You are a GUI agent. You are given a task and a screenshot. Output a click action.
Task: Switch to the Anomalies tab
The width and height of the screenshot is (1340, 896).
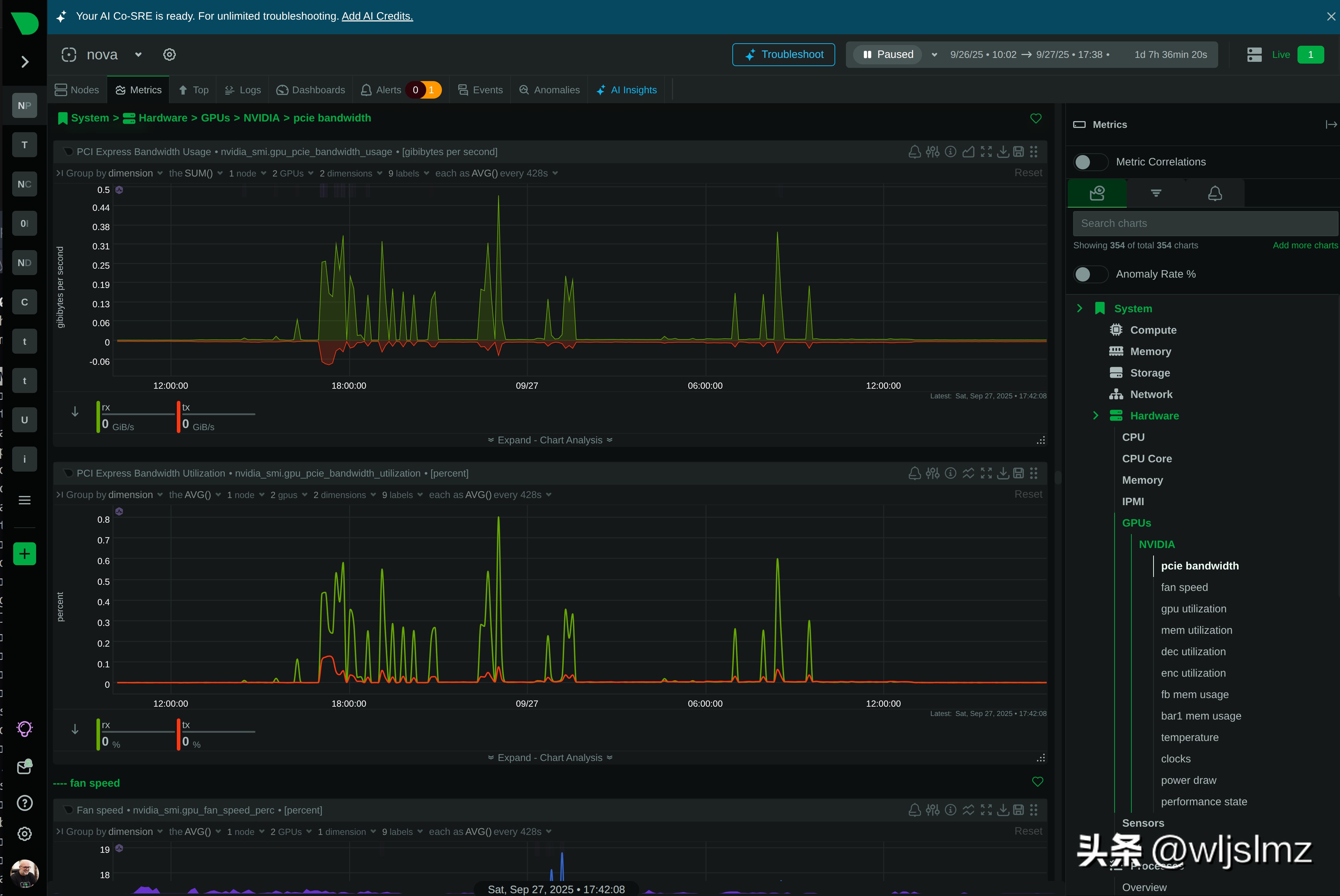tap(549, 90)
